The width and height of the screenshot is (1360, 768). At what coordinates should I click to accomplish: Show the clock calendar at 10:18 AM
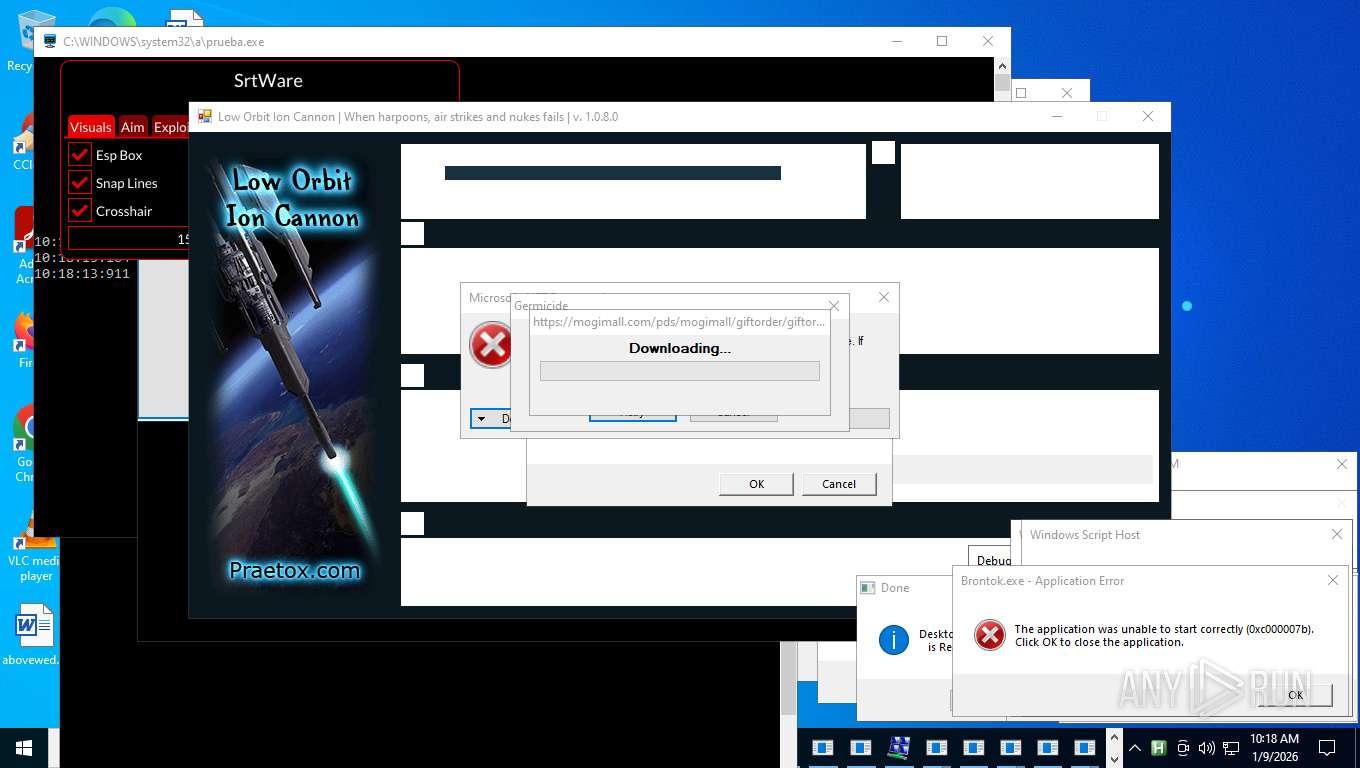pos(1274,747)
